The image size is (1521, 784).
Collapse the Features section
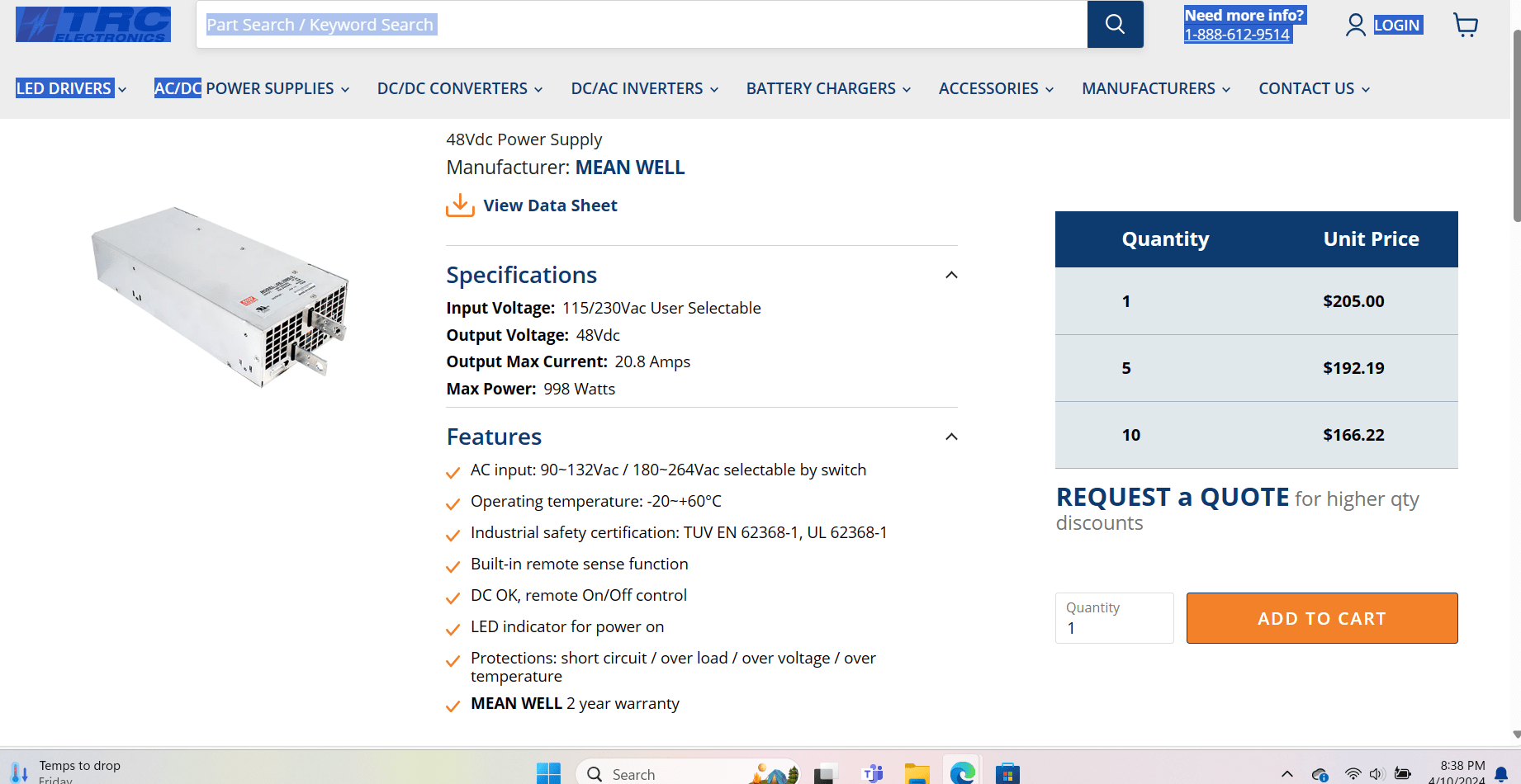coord(951,437)
